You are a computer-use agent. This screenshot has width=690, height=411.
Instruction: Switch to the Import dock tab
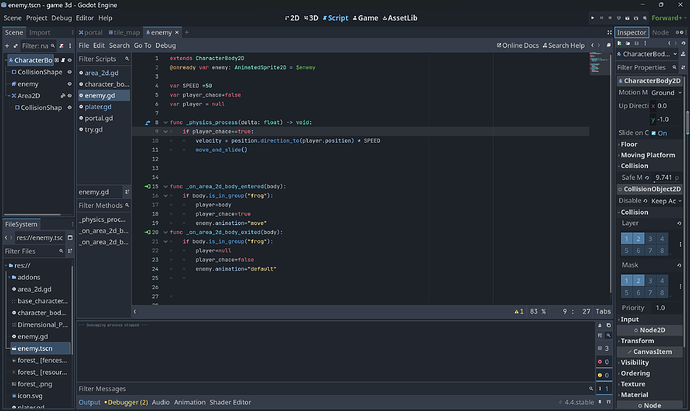tap(40, 33)
